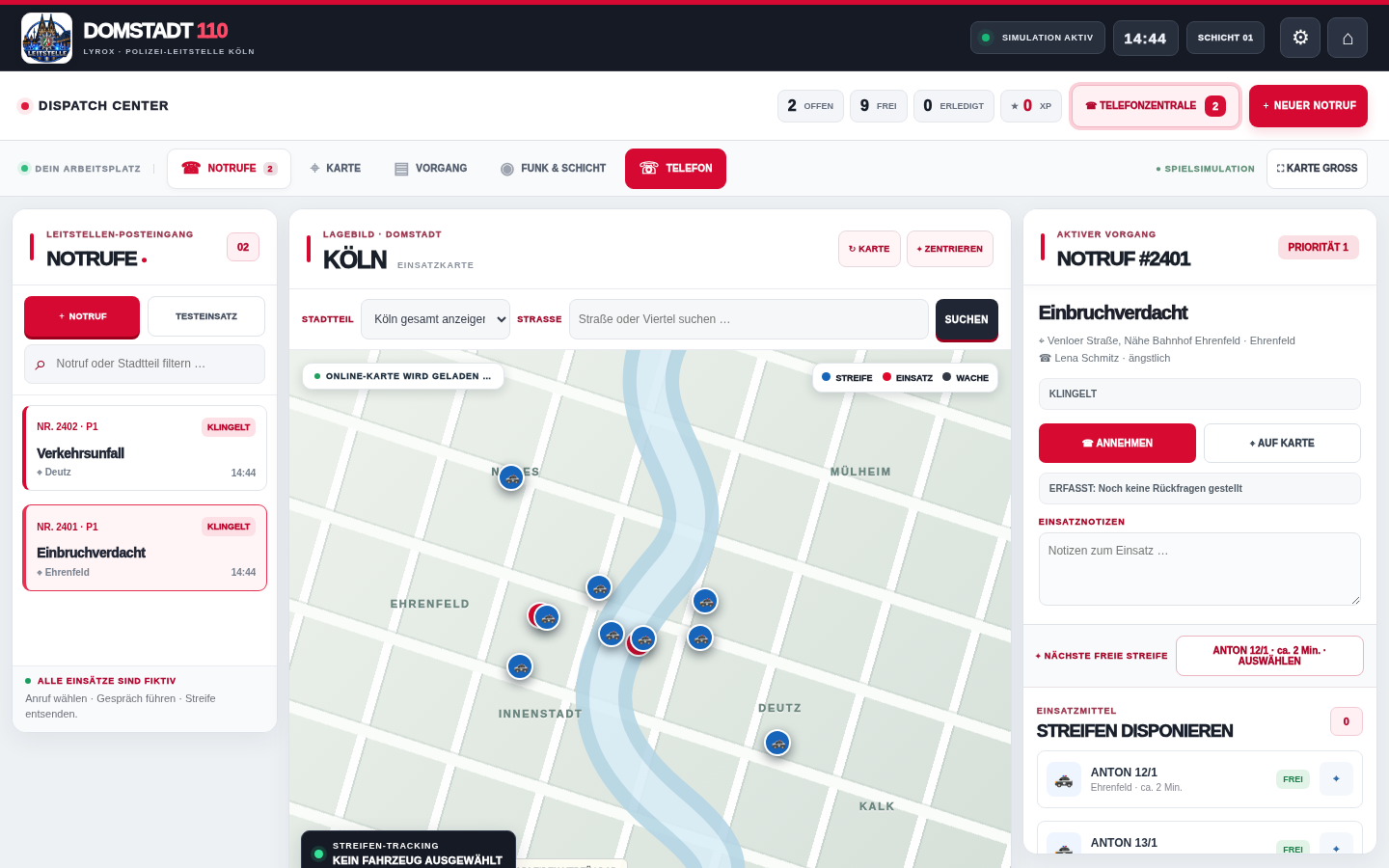
Task: Expand the Stadtteil dropdown
Action: (x=435, y=319)
